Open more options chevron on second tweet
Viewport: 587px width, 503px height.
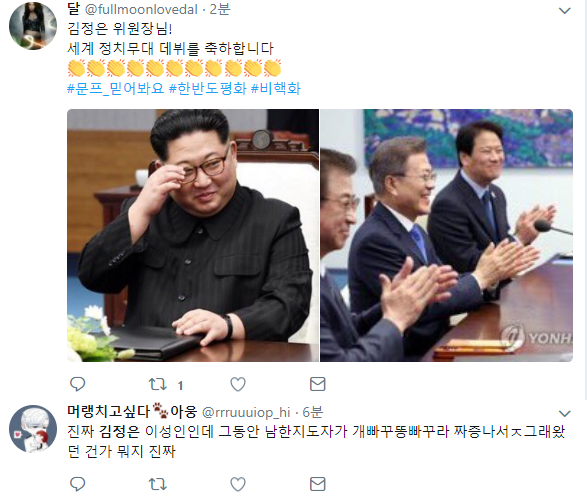click(x=565, y=414)
